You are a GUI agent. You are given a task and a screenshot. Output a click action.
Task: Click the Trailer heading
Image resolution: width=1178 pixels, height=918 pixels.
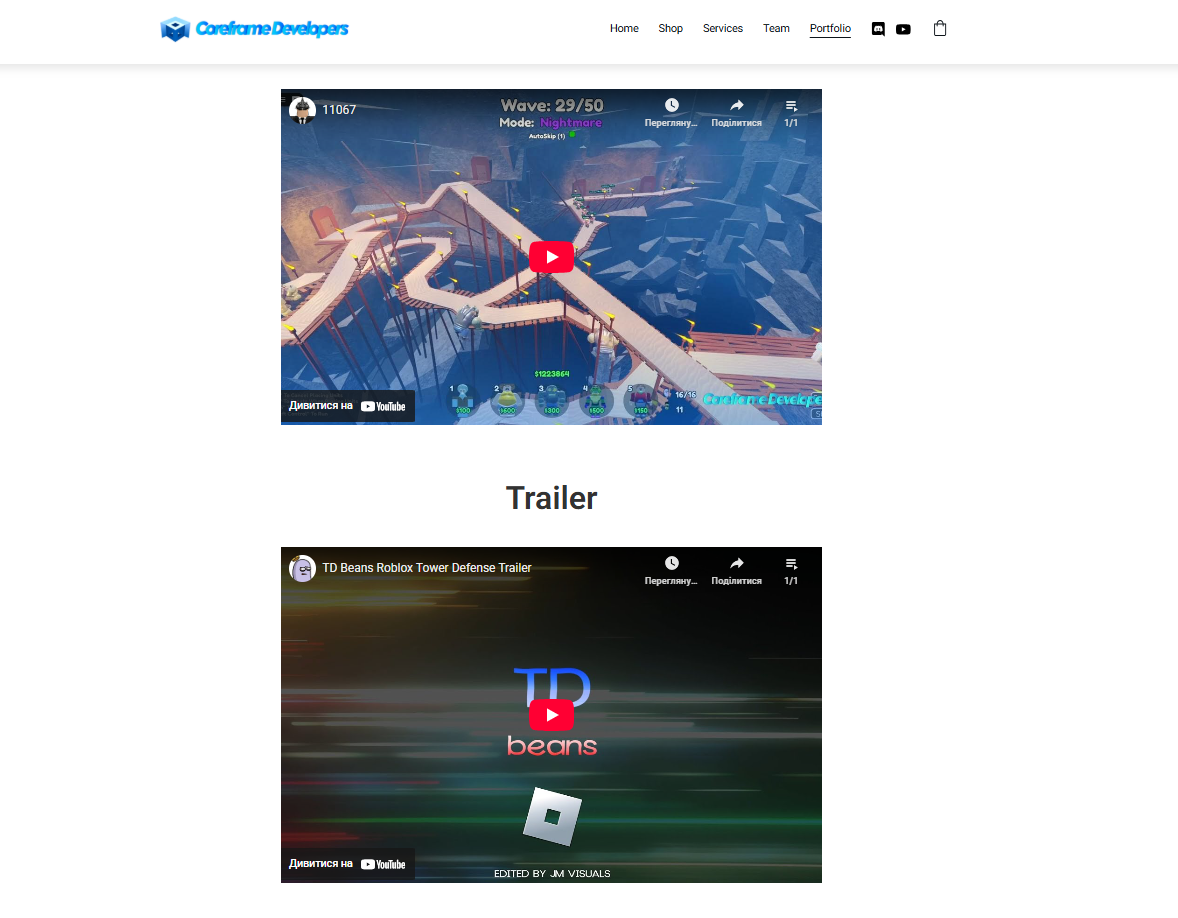[551, 498]
